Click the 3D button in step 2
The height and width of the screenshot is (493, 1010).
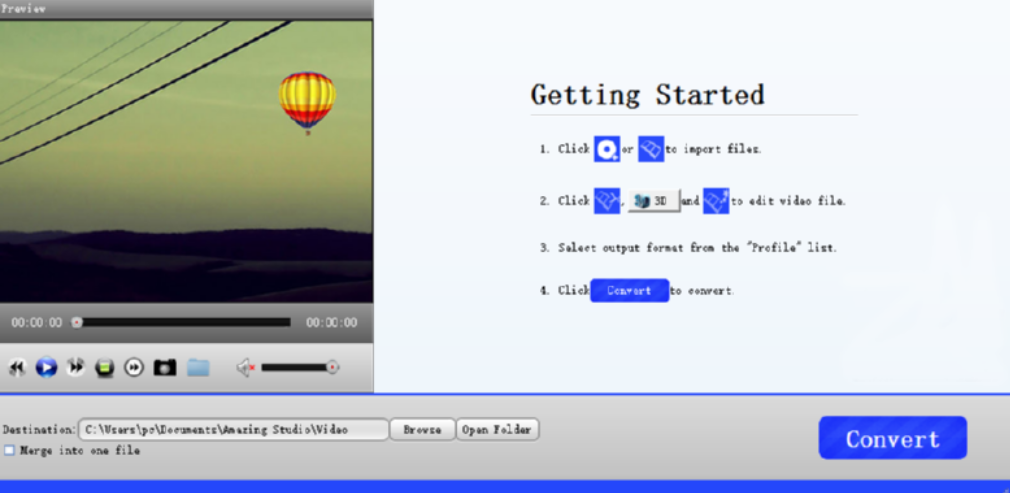pyautogui.click(x=654, y=200)
